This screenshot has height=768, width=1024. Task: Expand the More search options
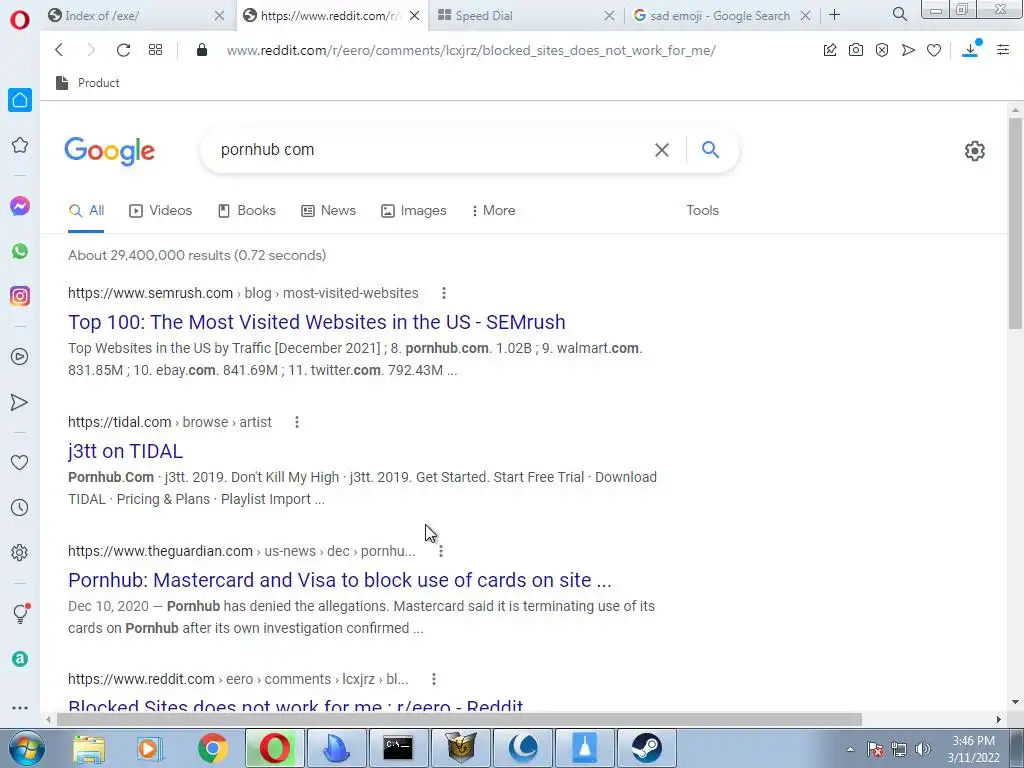click(x=493, y=210)
